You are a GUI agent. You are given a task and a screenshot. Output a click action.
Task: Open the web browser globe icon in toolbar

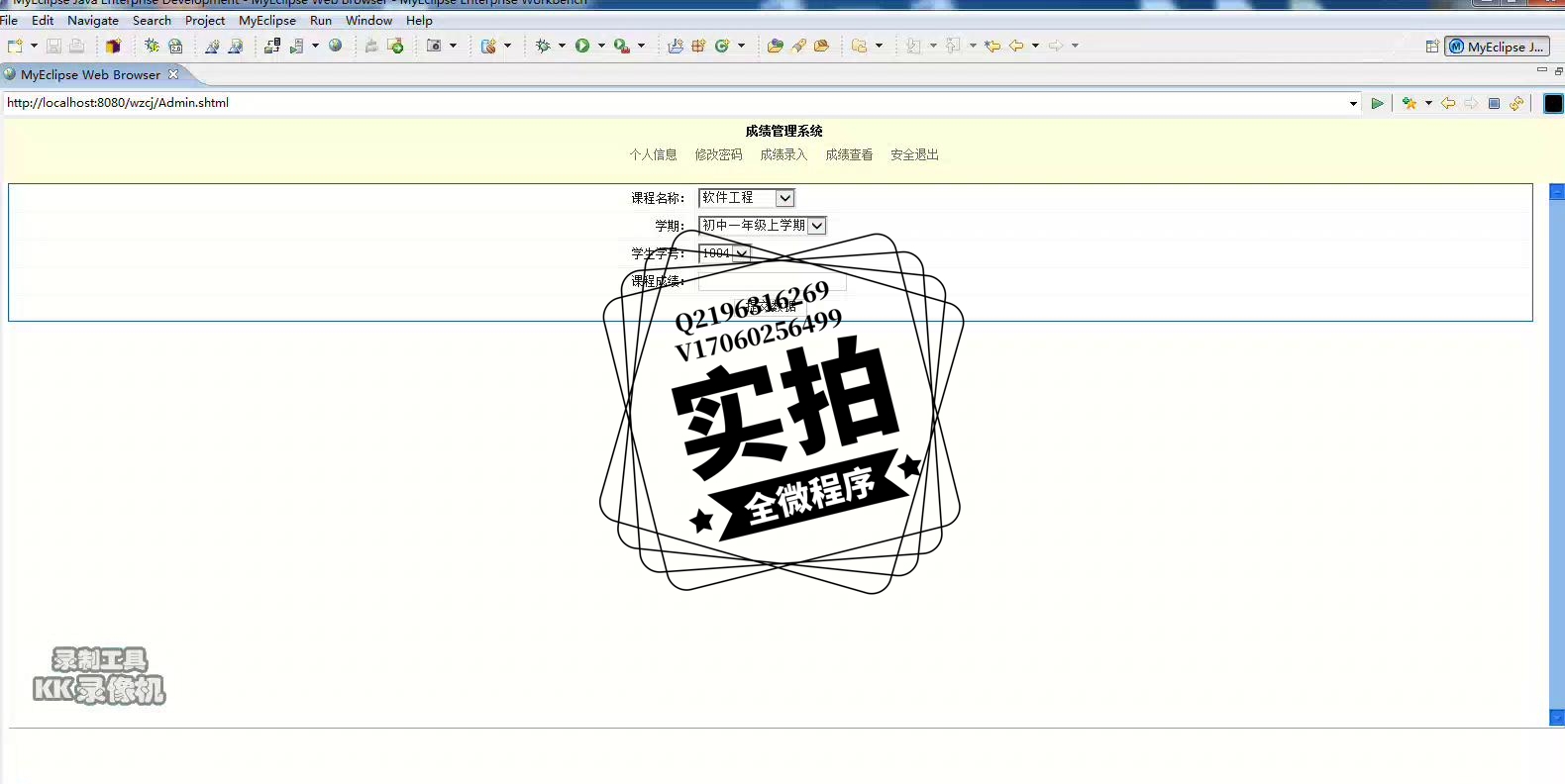pyautogui.click(x=336, y=46)
